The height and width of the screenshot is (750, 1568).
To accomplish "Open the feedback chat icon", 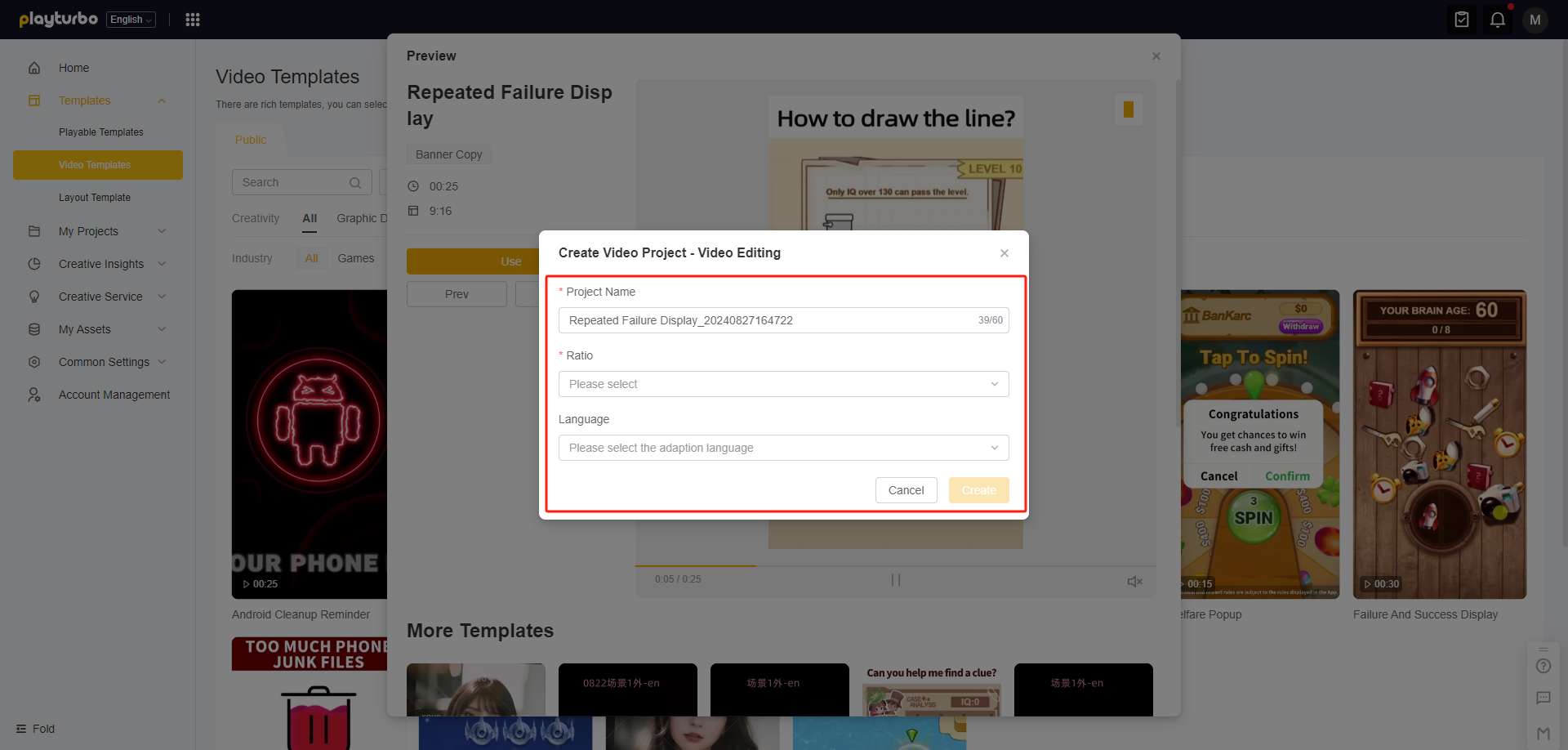I will click(1543, 698).
